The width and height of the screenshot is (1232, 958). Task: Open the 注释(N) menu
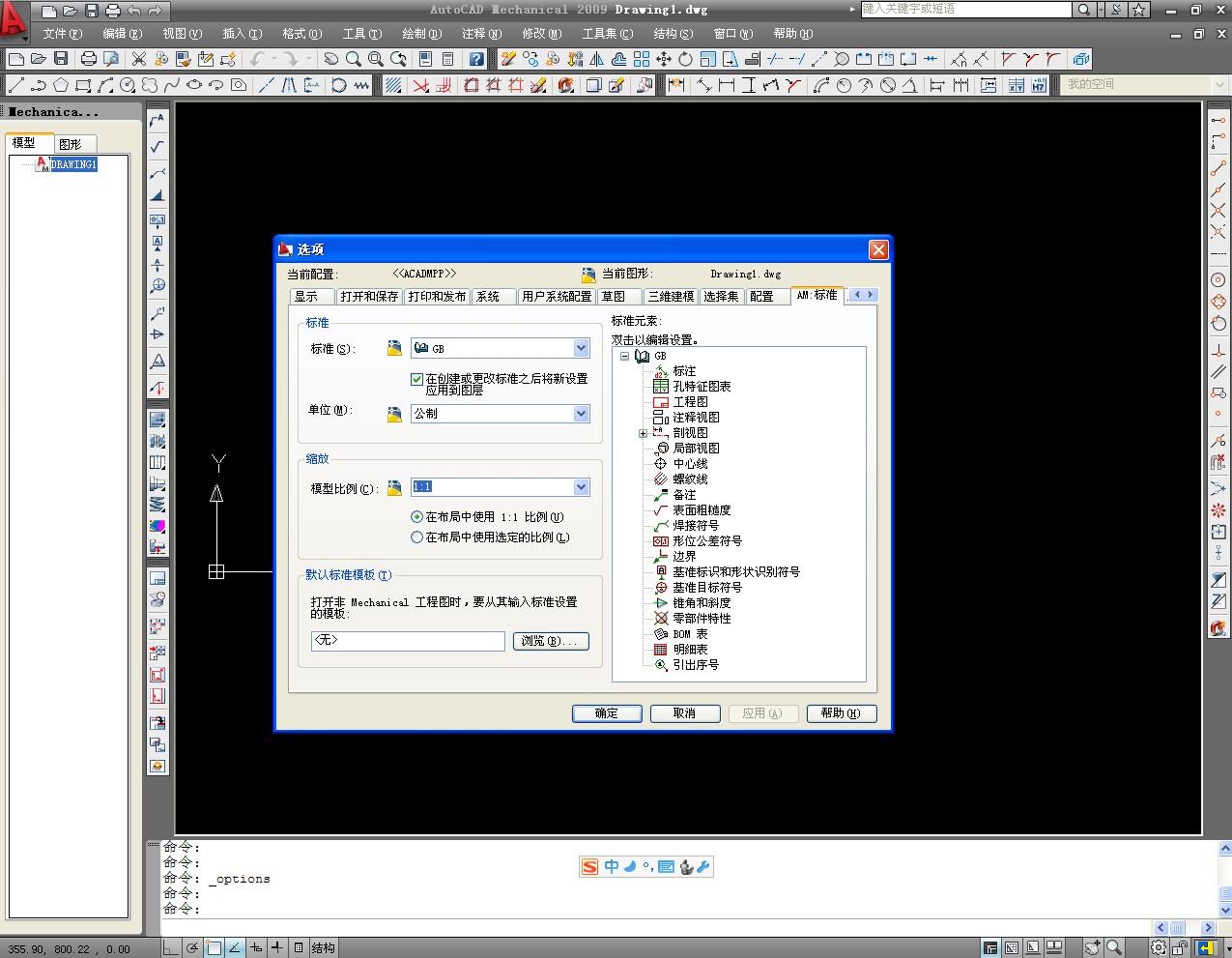(481, 33)
